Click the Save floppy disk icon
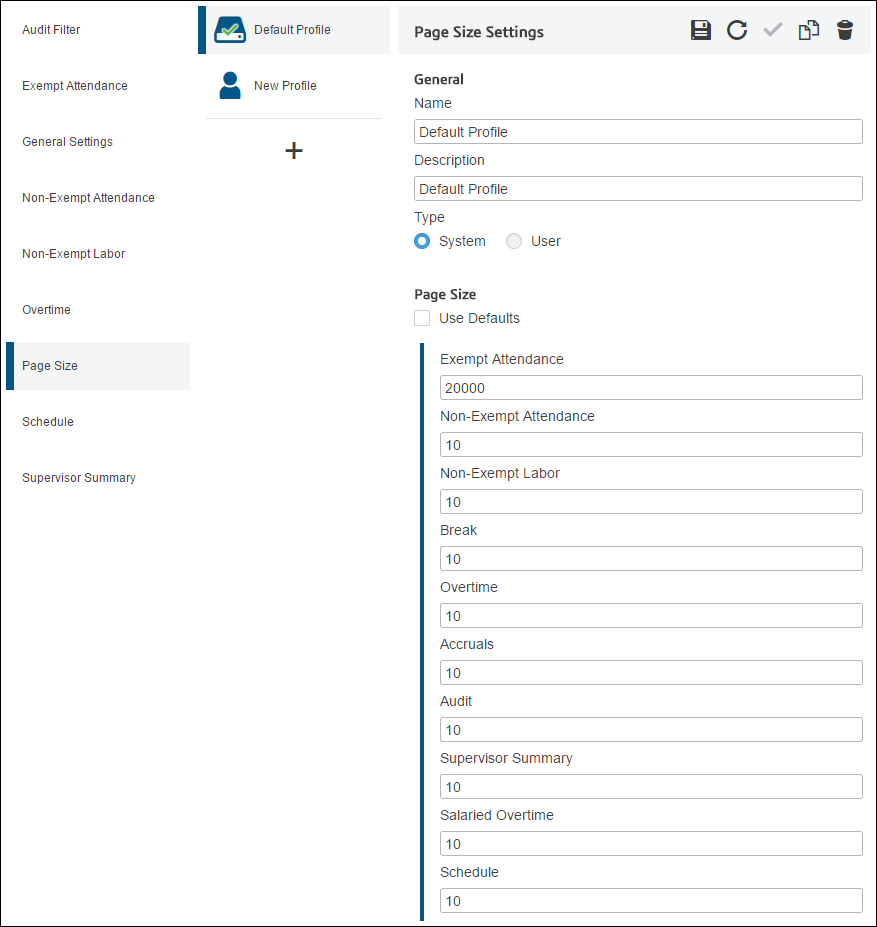This screenshot has width=877, height=927. tap(701, 30)
